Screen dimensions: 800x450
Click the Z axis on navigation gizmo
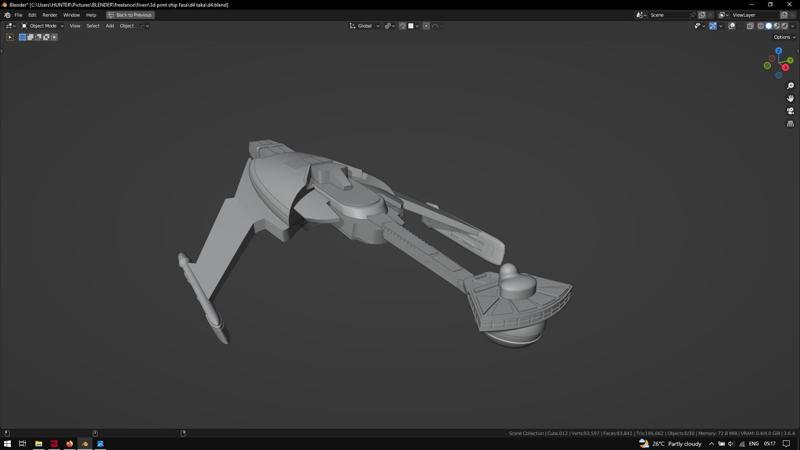(x=779, y=51)
